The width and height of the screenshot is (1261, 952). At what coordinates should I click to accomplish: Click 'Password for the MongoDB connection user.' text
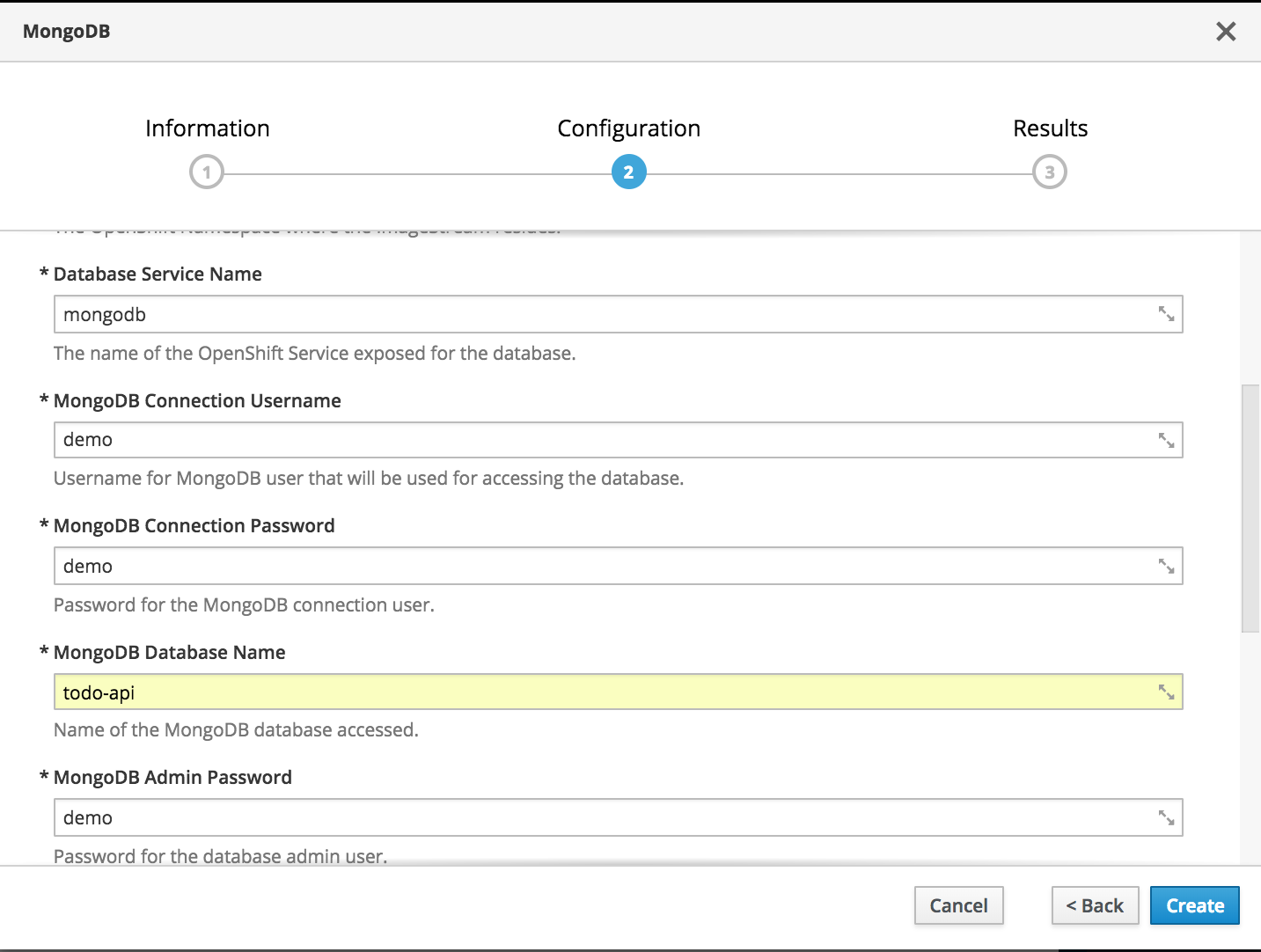[x=245, y=605]
